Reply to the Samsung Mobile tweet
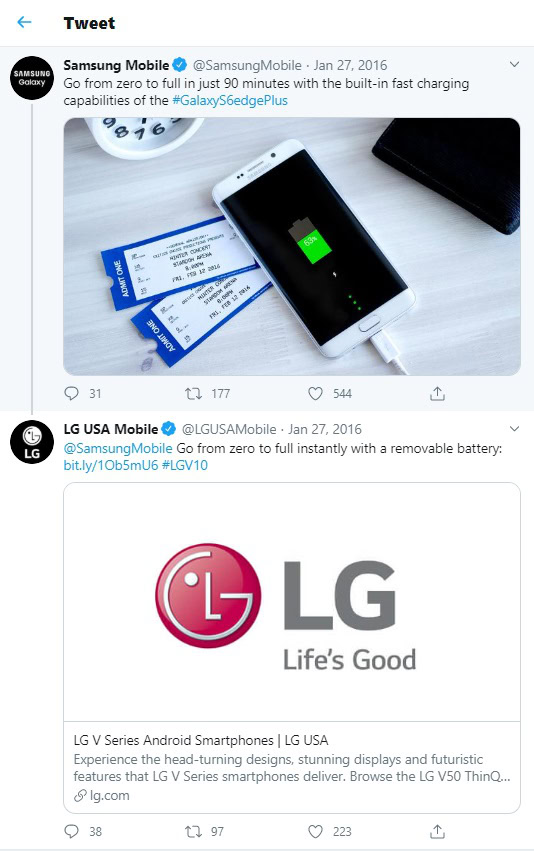The height and width of the screenshot is (851, 534). tap(71, 393)
